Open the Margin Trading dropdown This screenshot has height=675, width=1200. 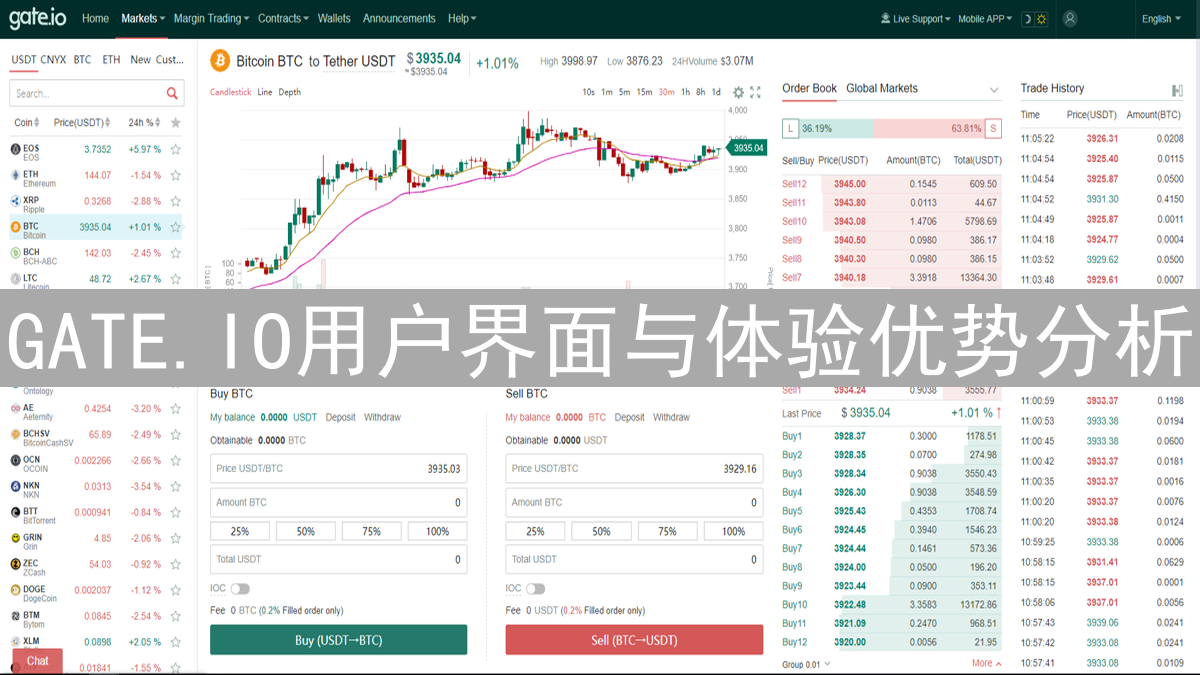(212, 18)
